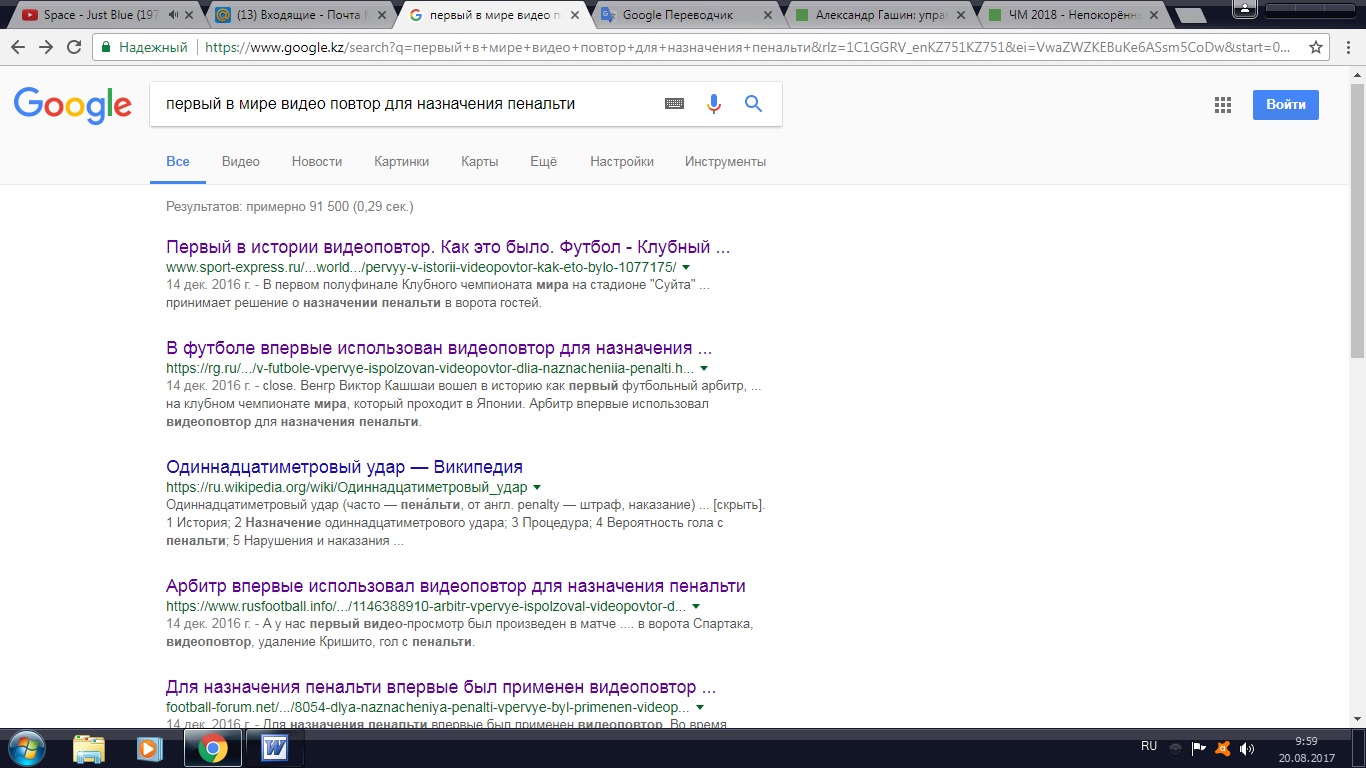Open result Первый в истории видеоповтор
Viewport: 1366px width, 768px height.
pyautogui.click(x=448, y=247)
